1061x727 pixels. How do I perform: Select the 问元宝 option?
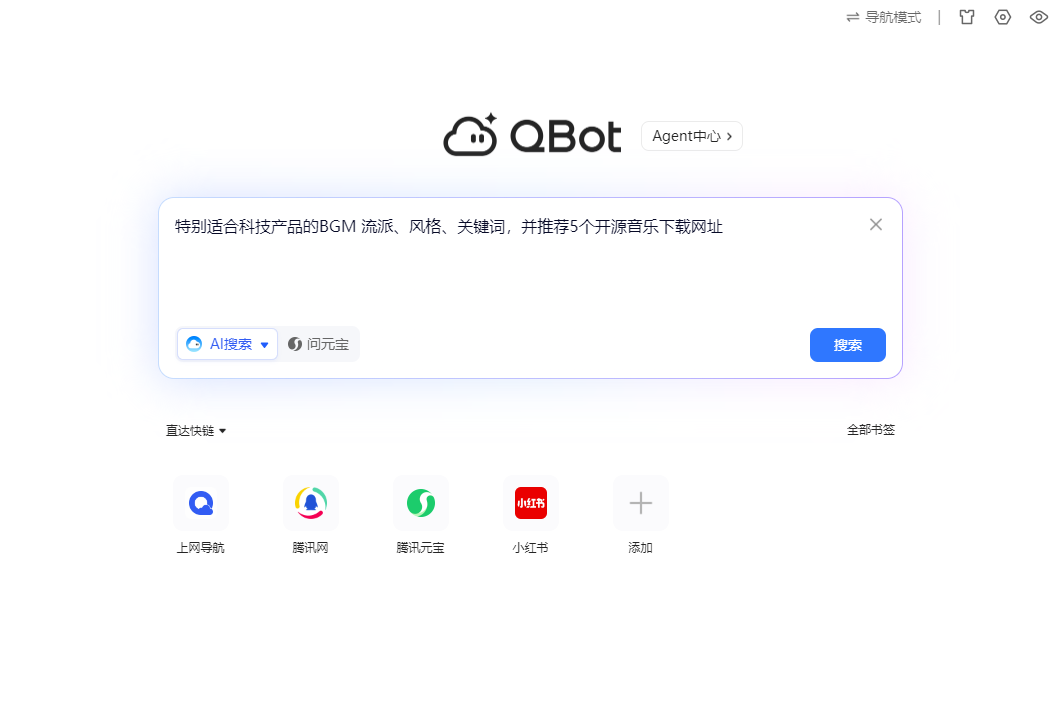coord(319,344)
